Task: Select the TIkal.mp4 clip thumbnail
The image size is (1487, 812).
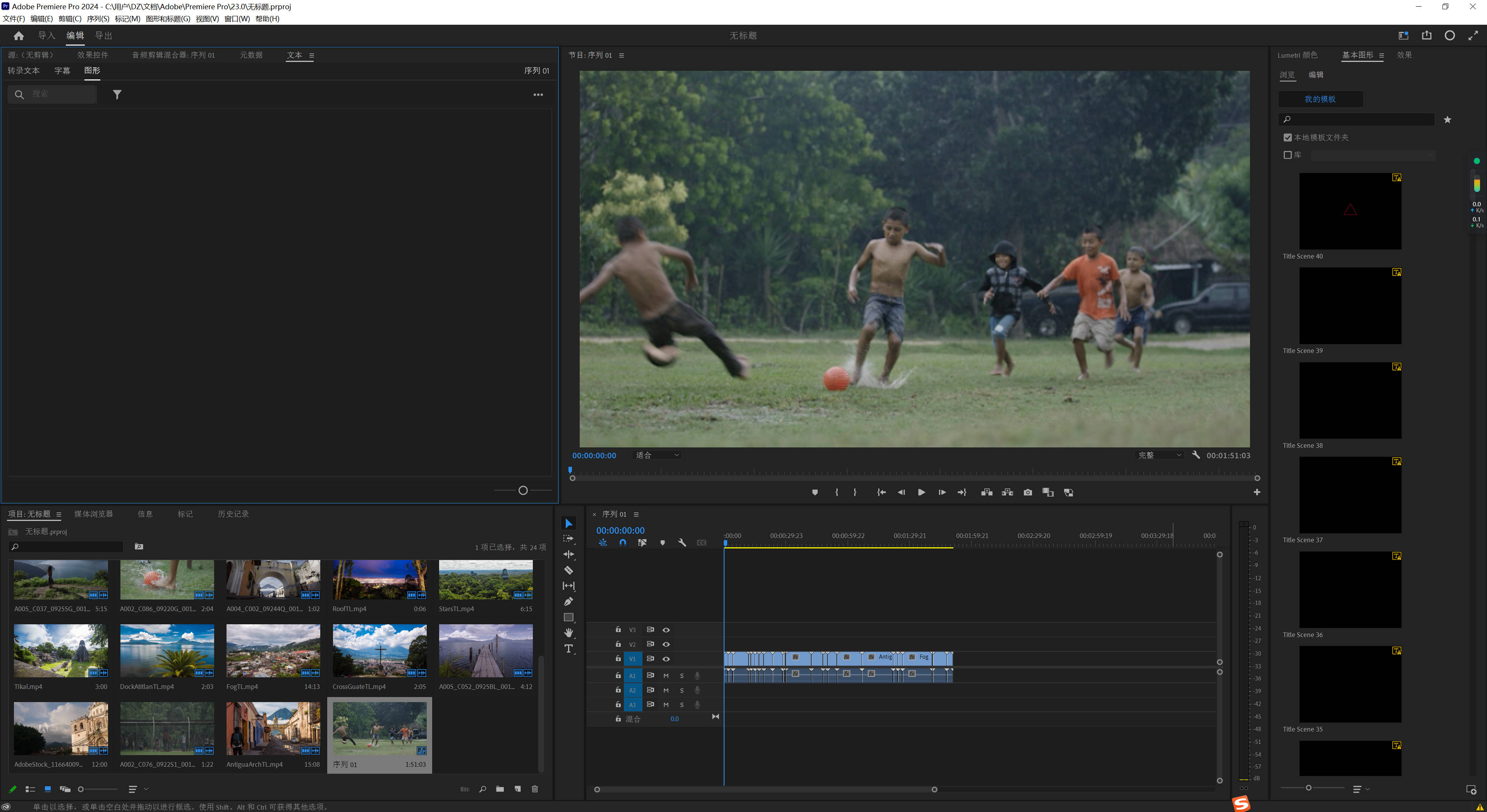Action: (60, 650)
